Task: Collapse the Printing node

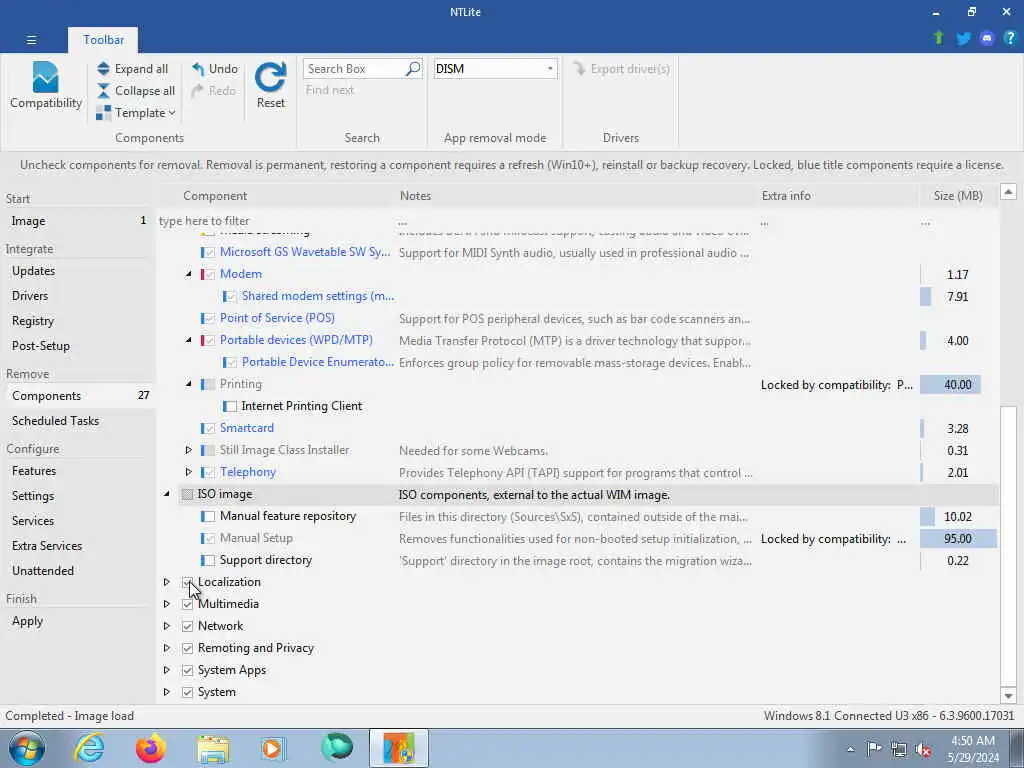Action: [188, 384]
